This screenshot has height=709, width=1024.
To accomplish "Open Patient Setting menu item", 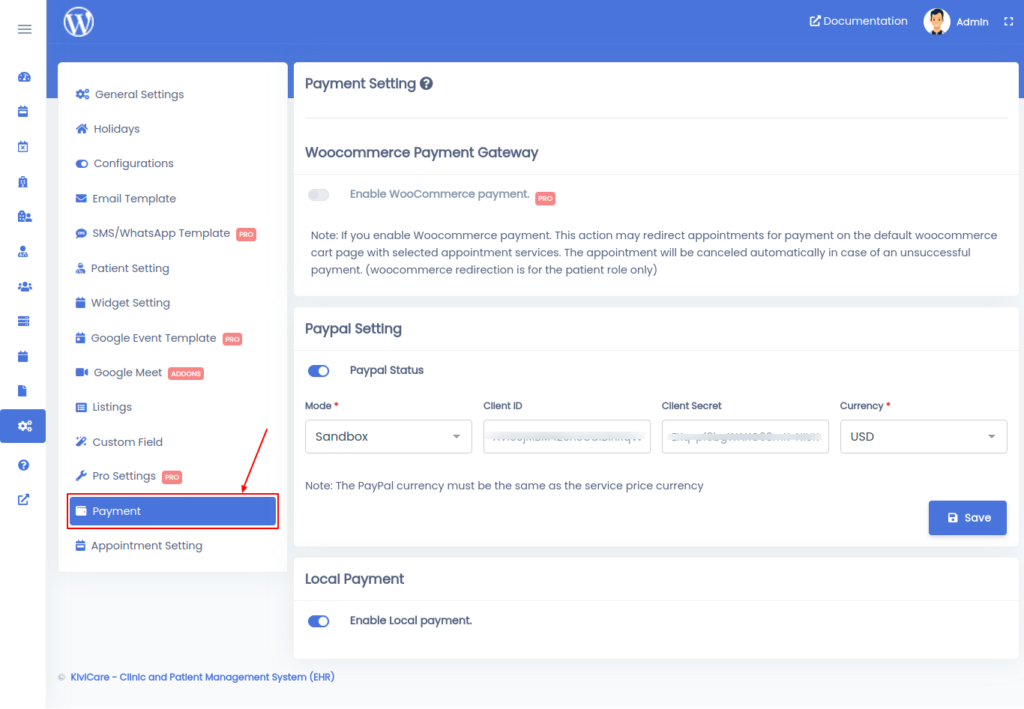I will click(x=122, y=268).
